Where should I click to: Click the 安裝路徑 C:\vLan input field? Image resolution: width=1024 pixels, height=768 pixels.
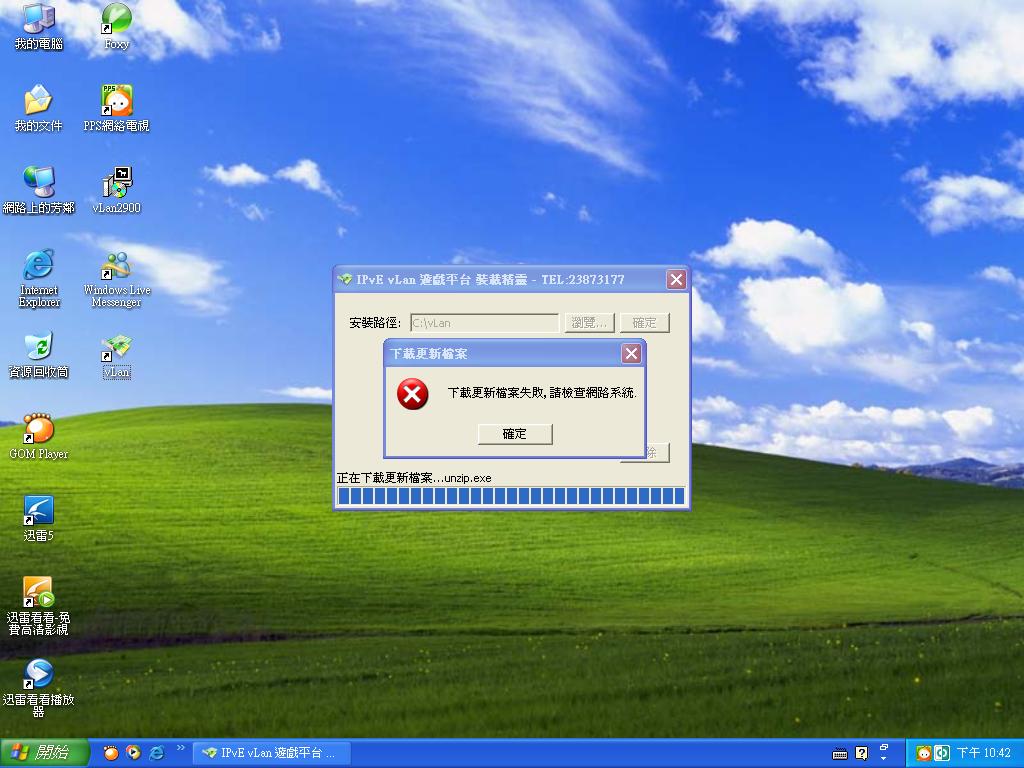(x=485, y=323)
